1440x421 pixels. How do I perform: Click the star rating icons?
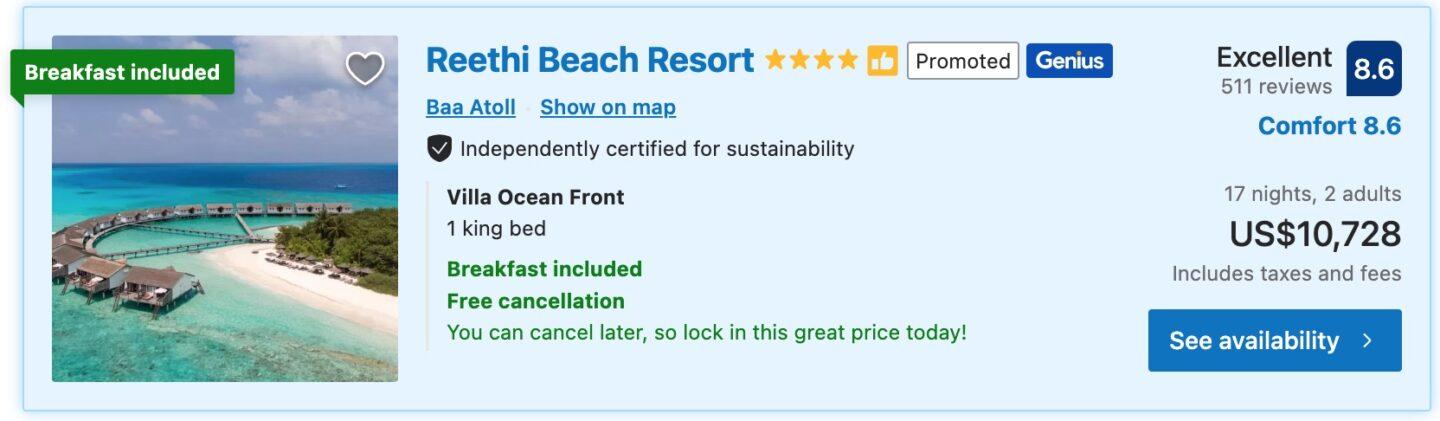pyautogui.click(x=811, y=61)
